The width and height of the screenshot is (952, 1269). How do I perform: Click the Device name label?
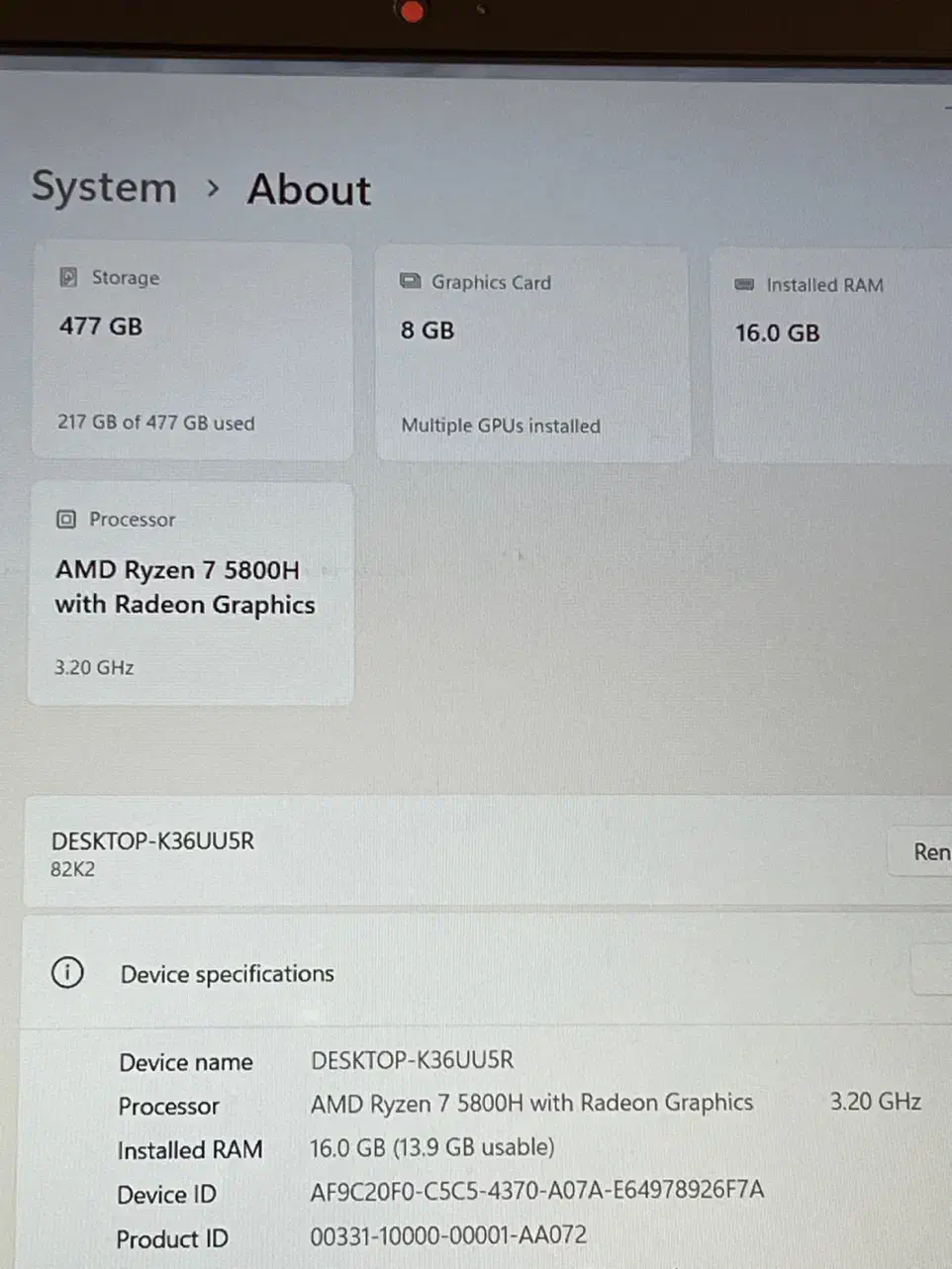pos(186,1062)
